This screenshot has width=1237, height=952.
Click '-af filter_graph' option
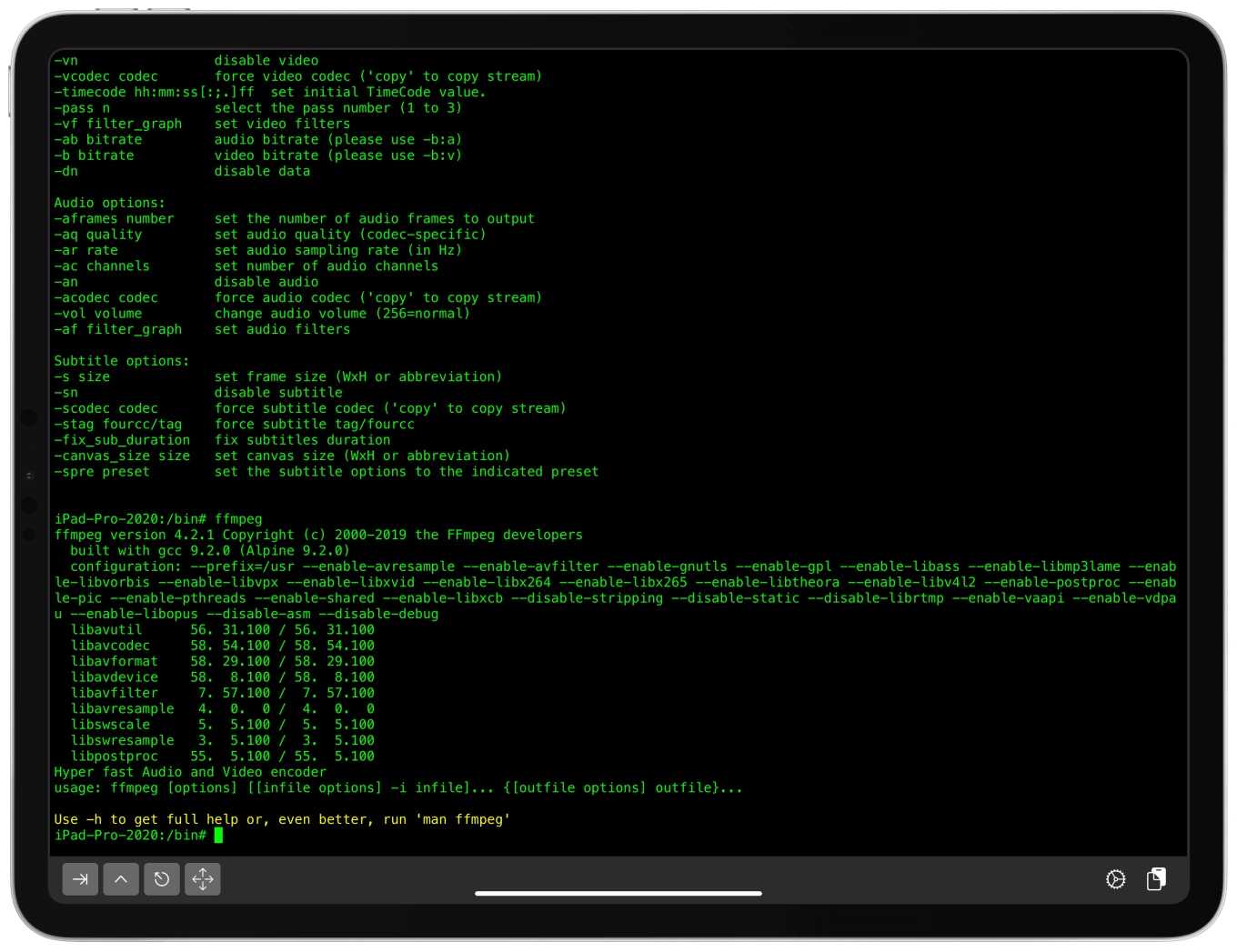[x=118, y=329]
